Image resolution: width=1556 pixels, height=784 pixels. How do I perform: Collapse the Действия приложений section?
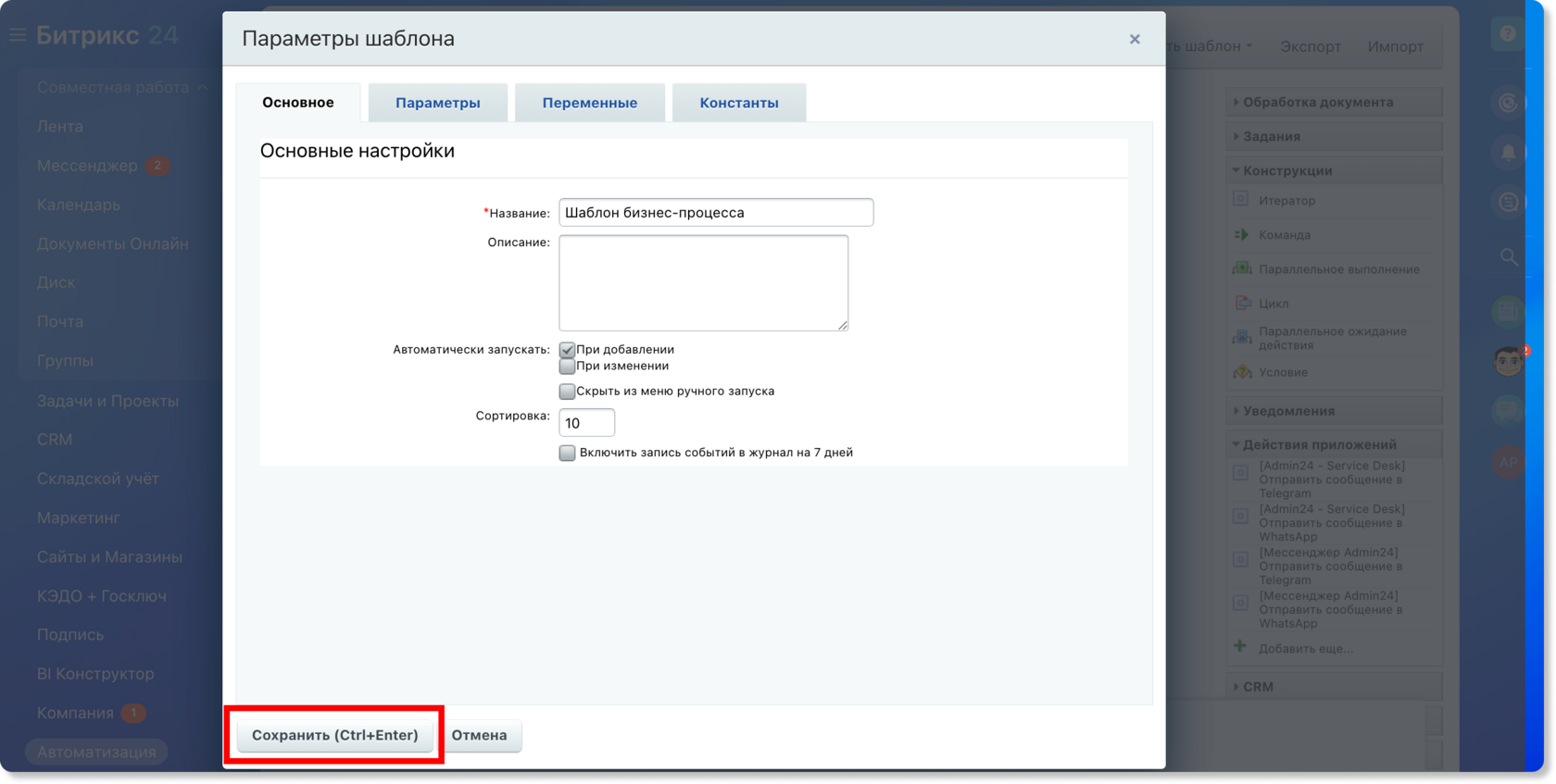tap(1335, 444)
